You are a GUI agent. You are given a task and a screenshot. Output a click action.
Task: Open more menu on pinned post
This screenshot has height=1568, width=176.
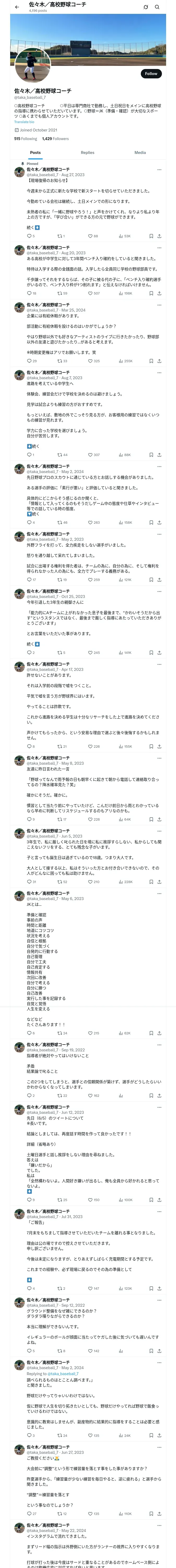[159, 170]
